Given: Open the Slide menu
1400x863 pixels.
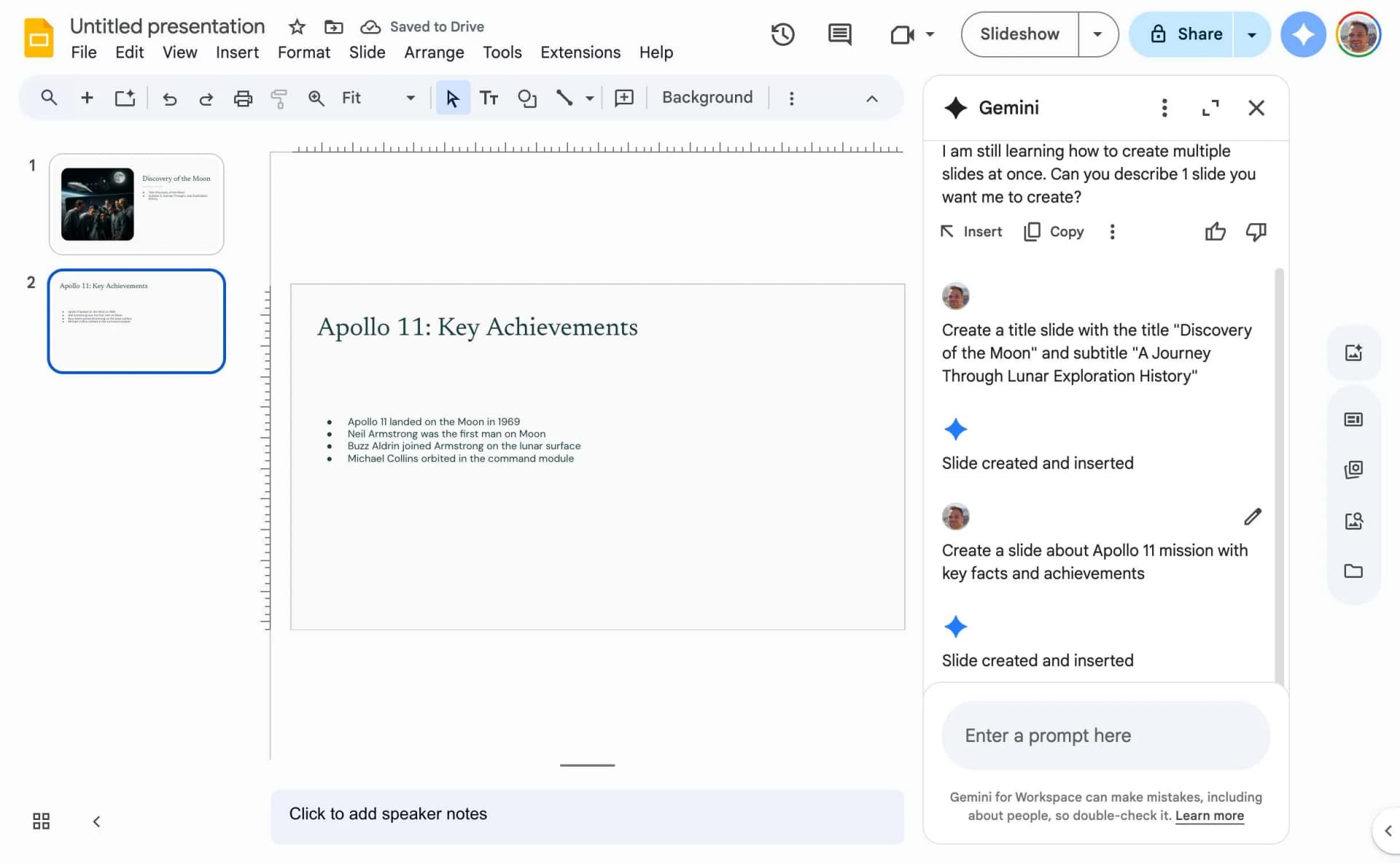Looking at the screenshot, I should tap(367, 53).
